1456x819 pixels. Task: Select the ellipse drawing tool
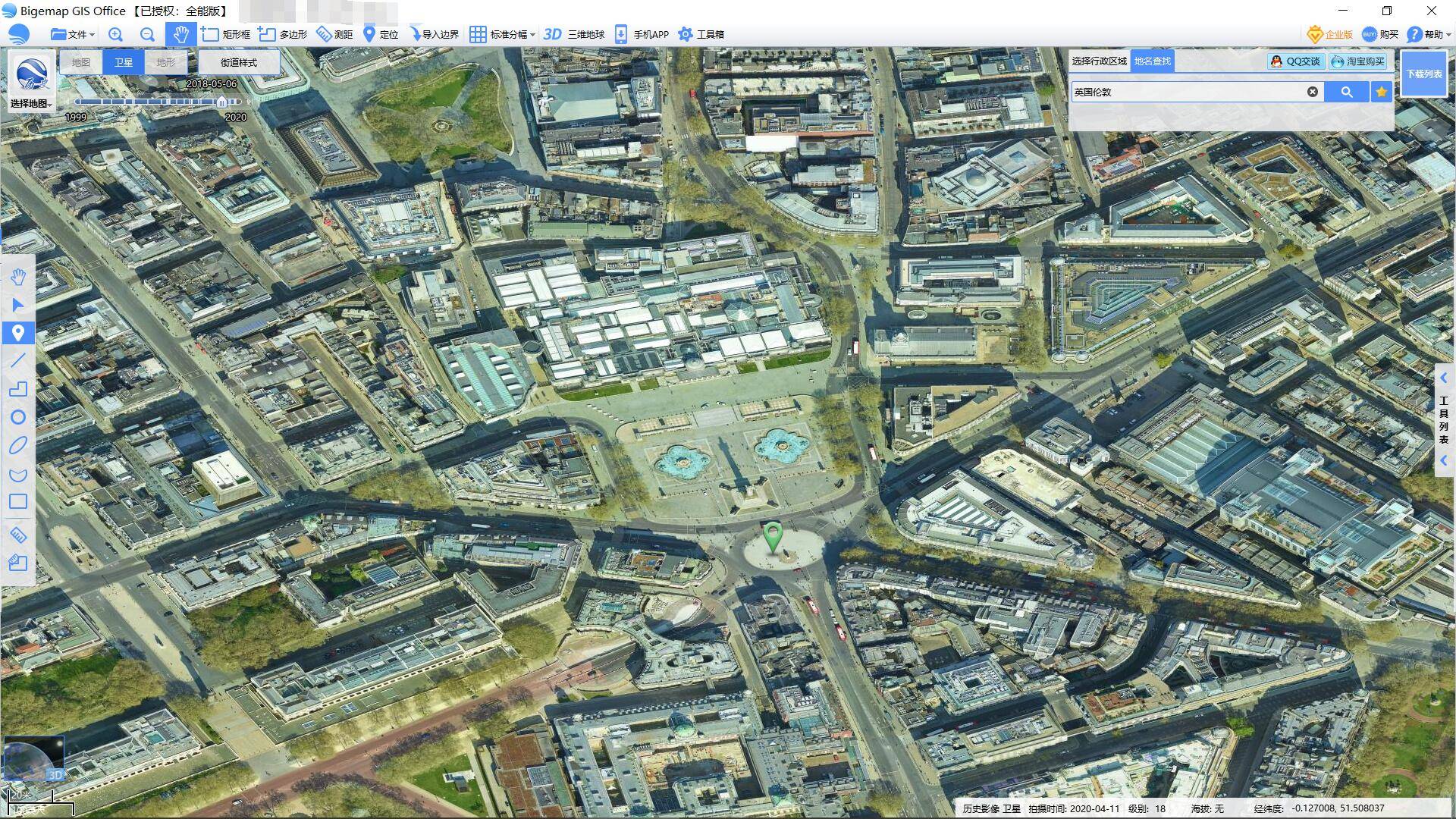pyautogui.click(x=18, y=445)
